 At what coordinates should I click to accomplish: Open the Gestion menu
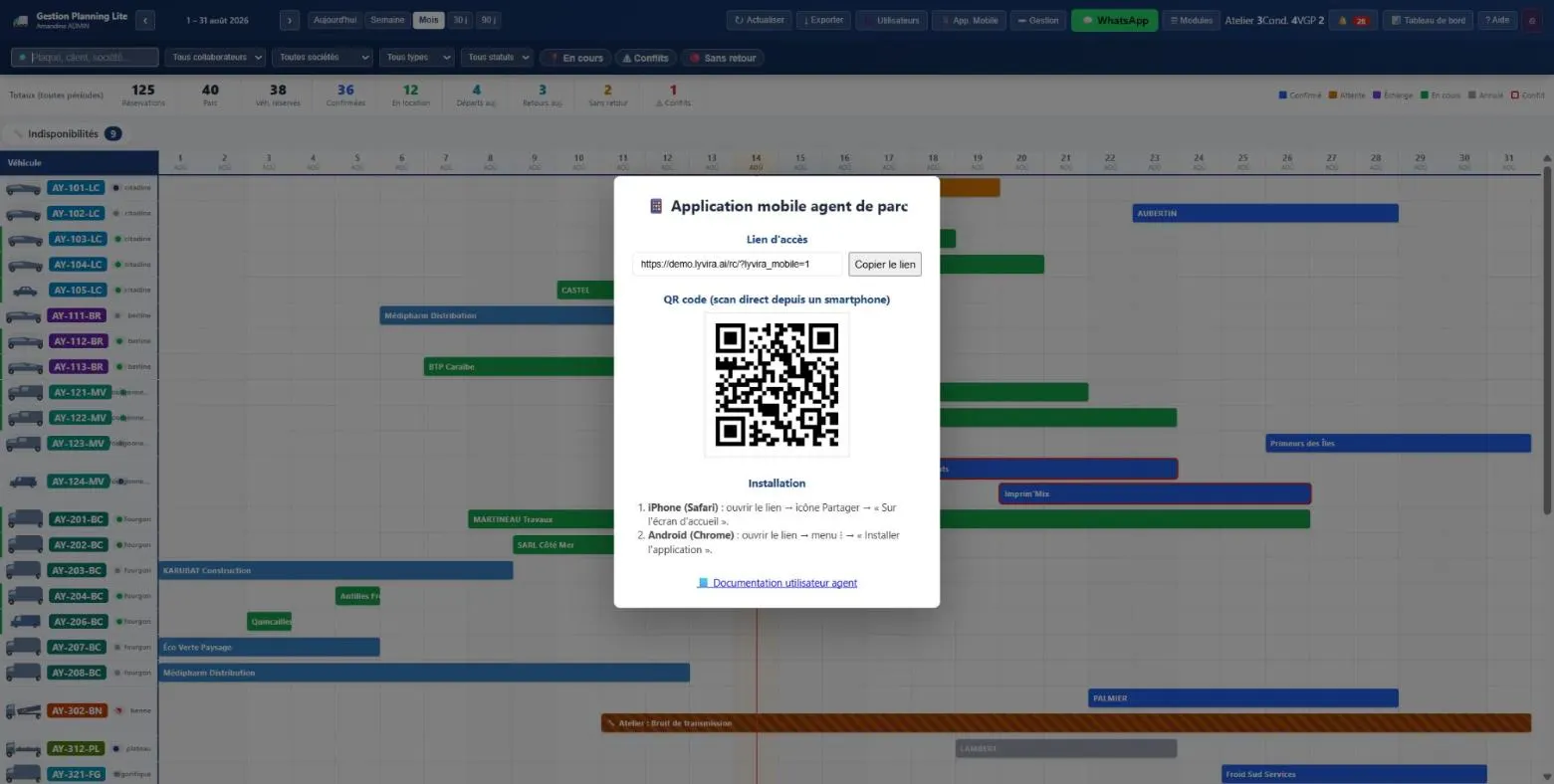click(x=1037, y=20)
